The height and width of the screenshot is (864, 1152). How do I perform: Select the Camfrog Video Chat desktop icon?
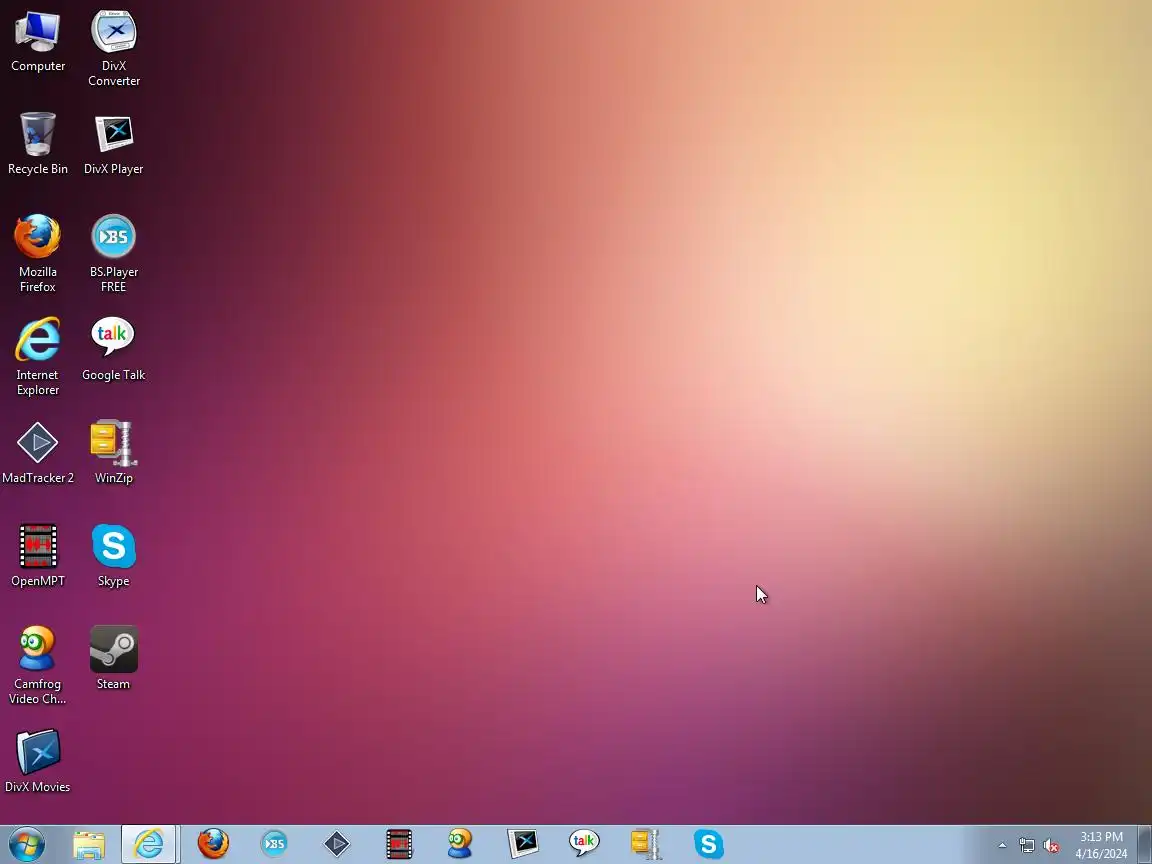coord(37,666)
